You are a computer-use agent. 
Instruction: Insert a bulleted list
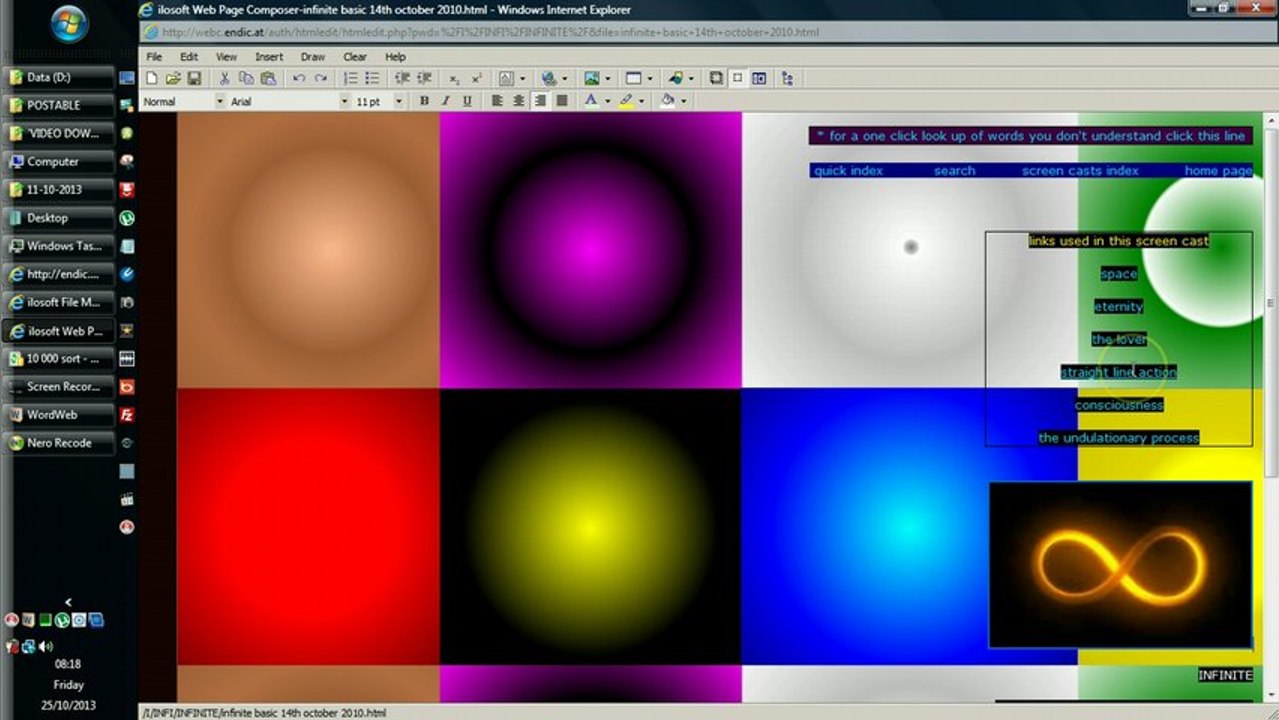coord(372,78)
